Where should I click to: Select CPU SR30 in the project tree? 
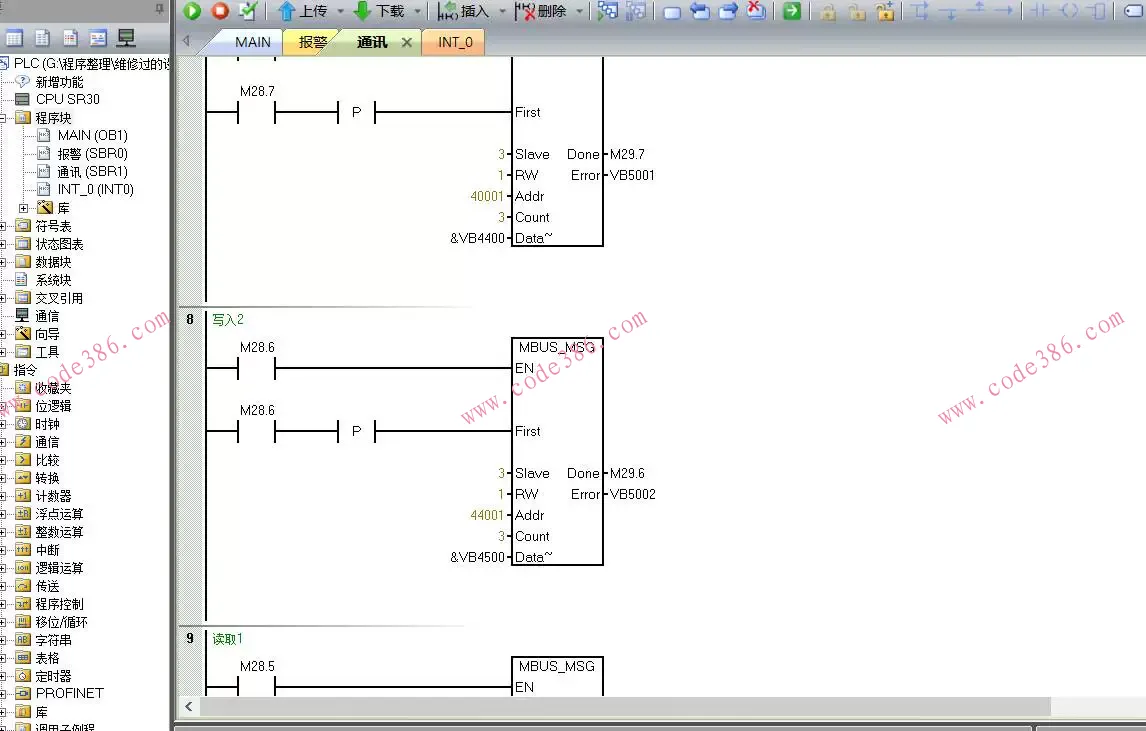click(67, 99)
